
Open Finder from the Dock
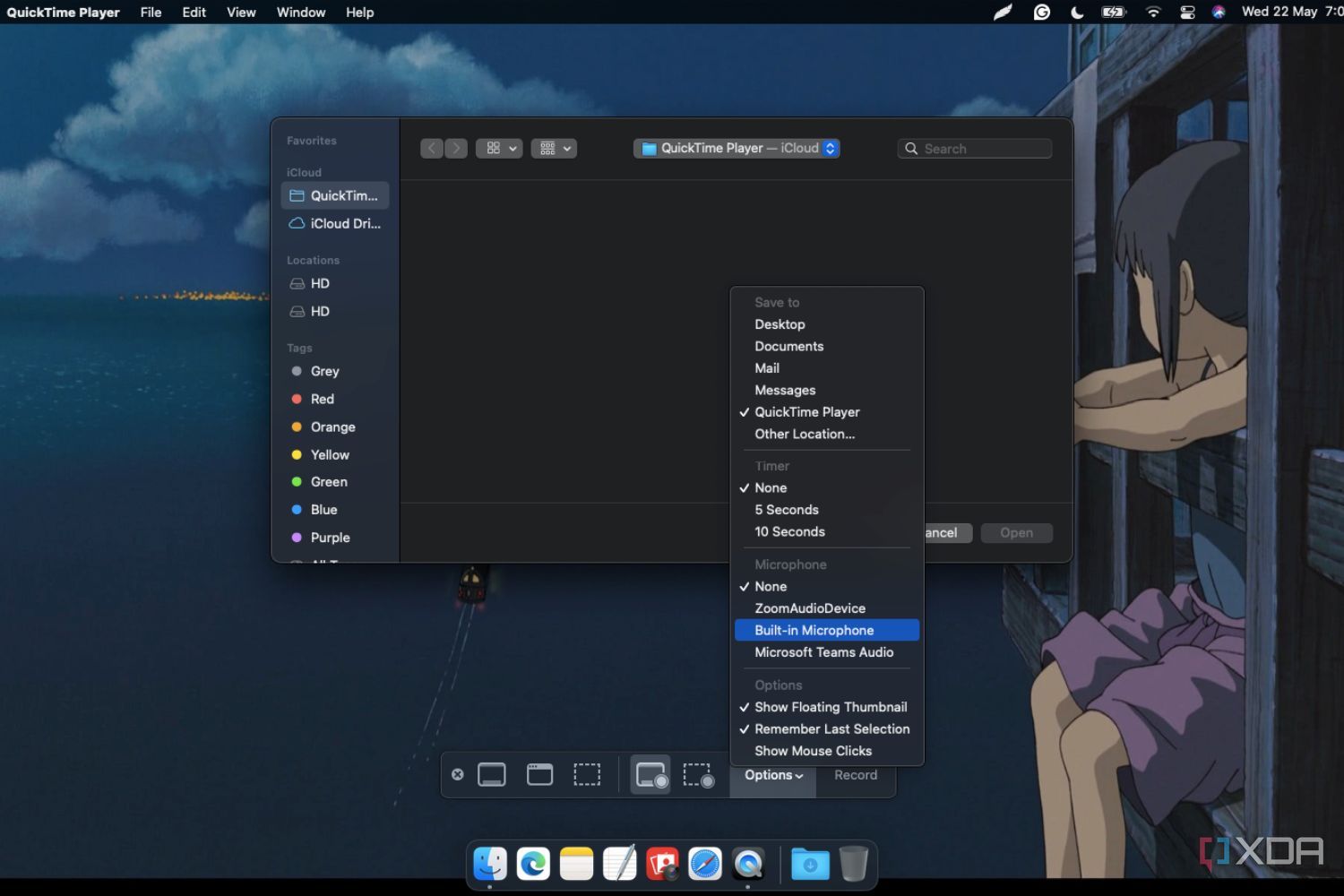[490, 864]
